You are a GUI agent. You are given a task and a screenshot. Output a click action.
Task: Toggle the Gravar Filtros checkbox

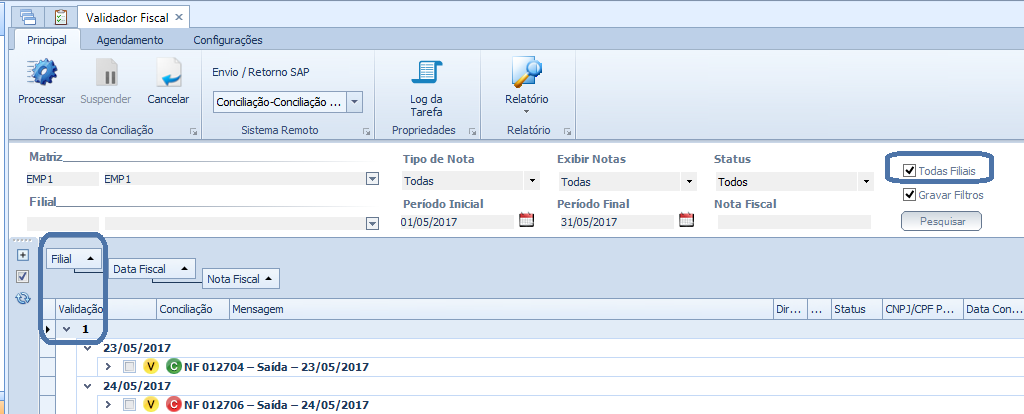pos(909,195)
